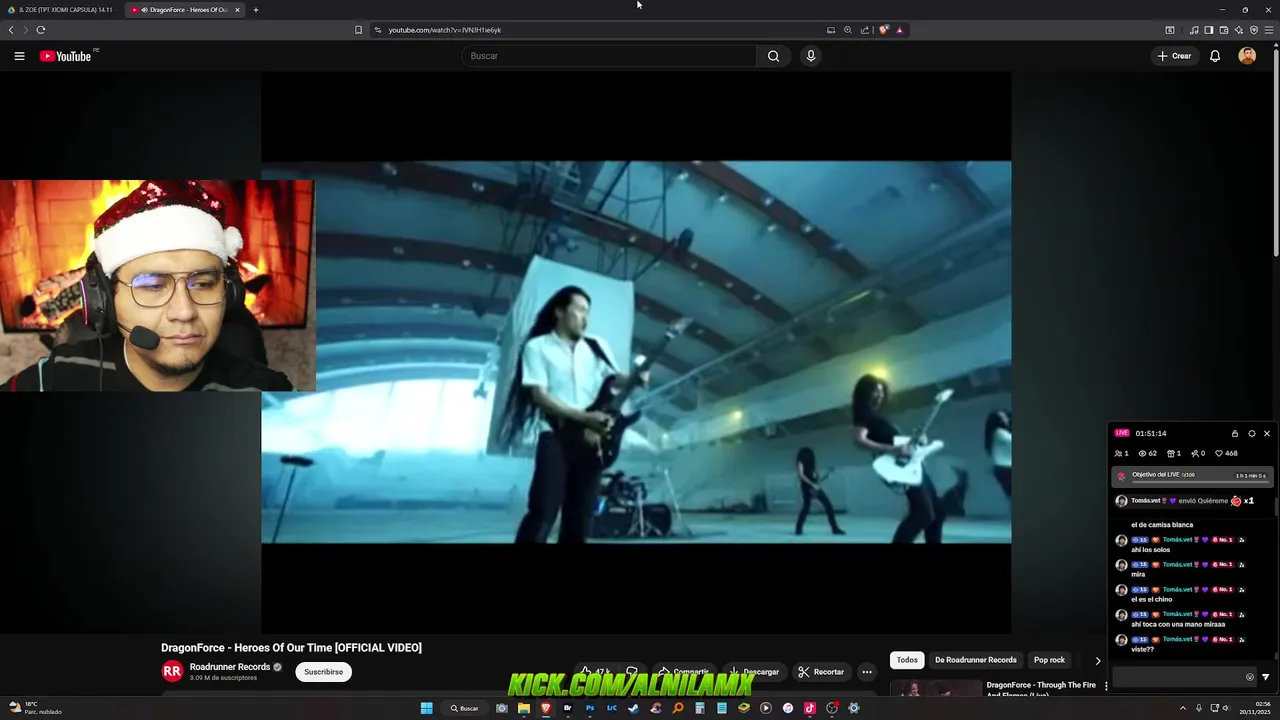The width and height of the screenshot is (1280, 720).
Task: Open weather widget 18°C Parc. nublado
Action: [x=35, y=708]
